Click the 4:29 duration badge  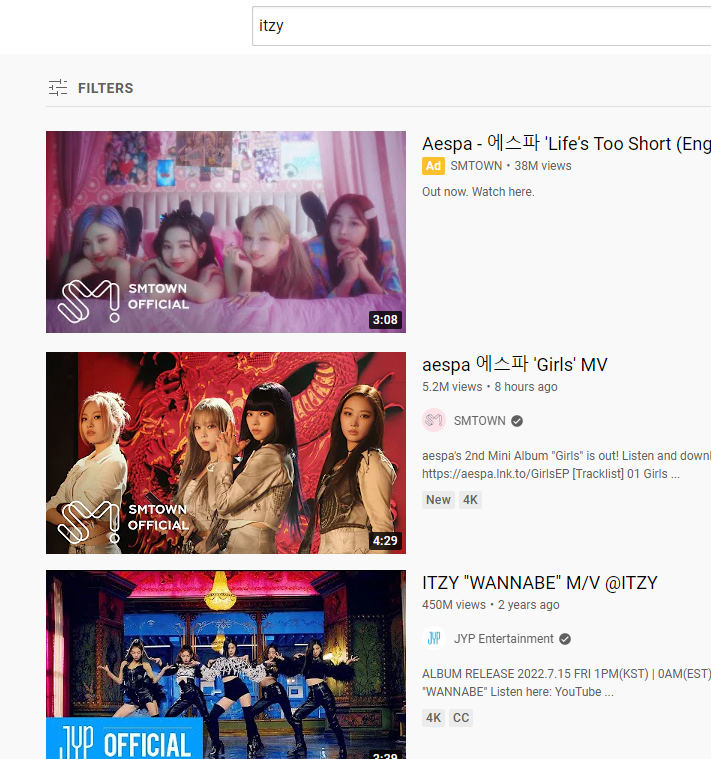pos(385,540)
